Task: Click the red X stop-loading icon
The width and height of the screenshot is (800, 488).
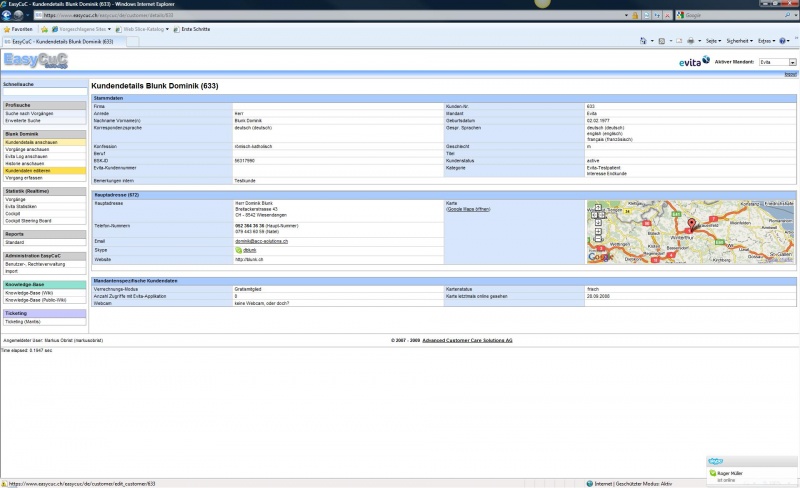Action: pyautogui.click(x=666, y=15)
